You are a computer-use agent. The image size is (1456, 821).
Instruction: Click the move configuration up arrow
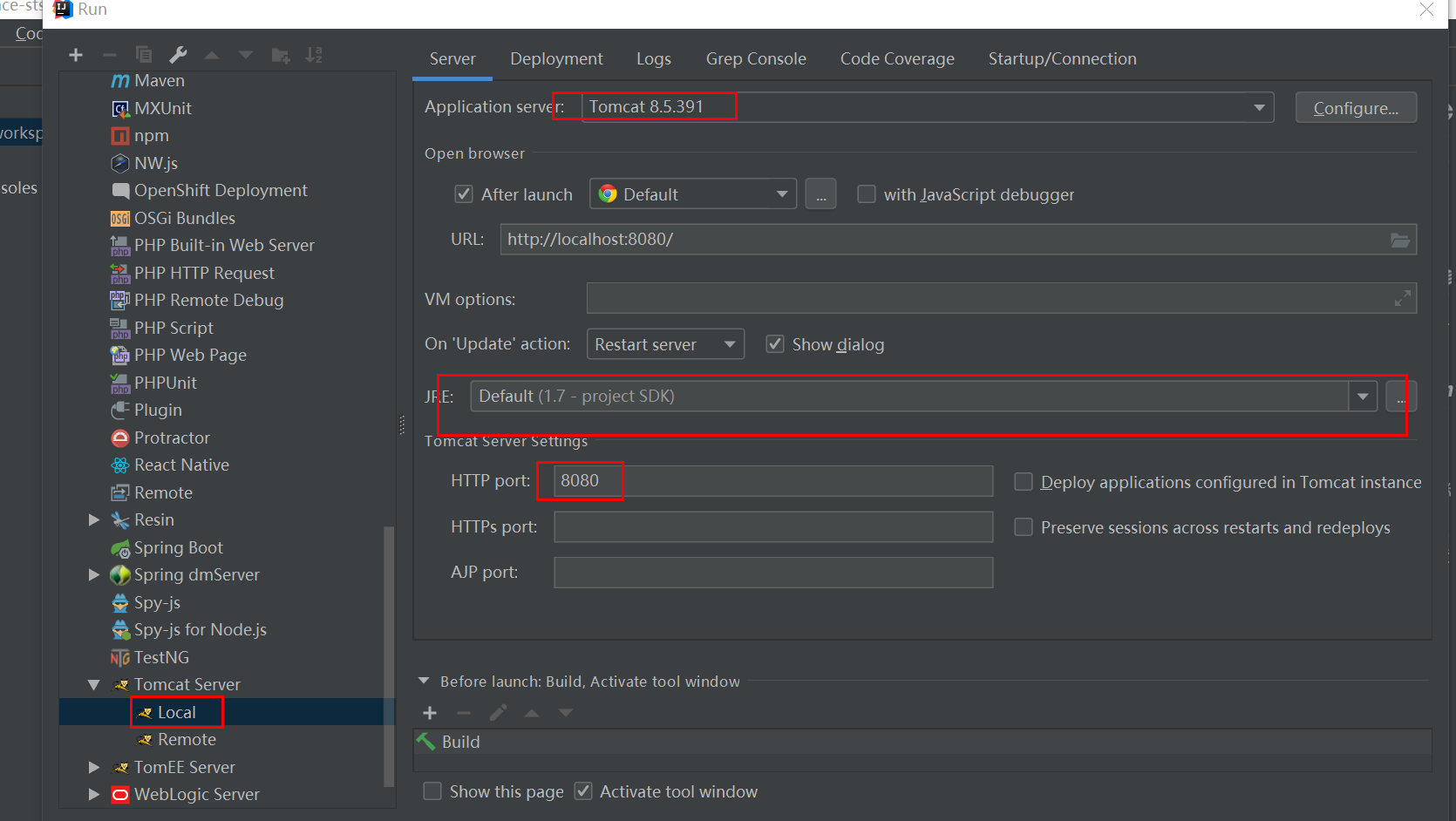(x=212, y=55)
